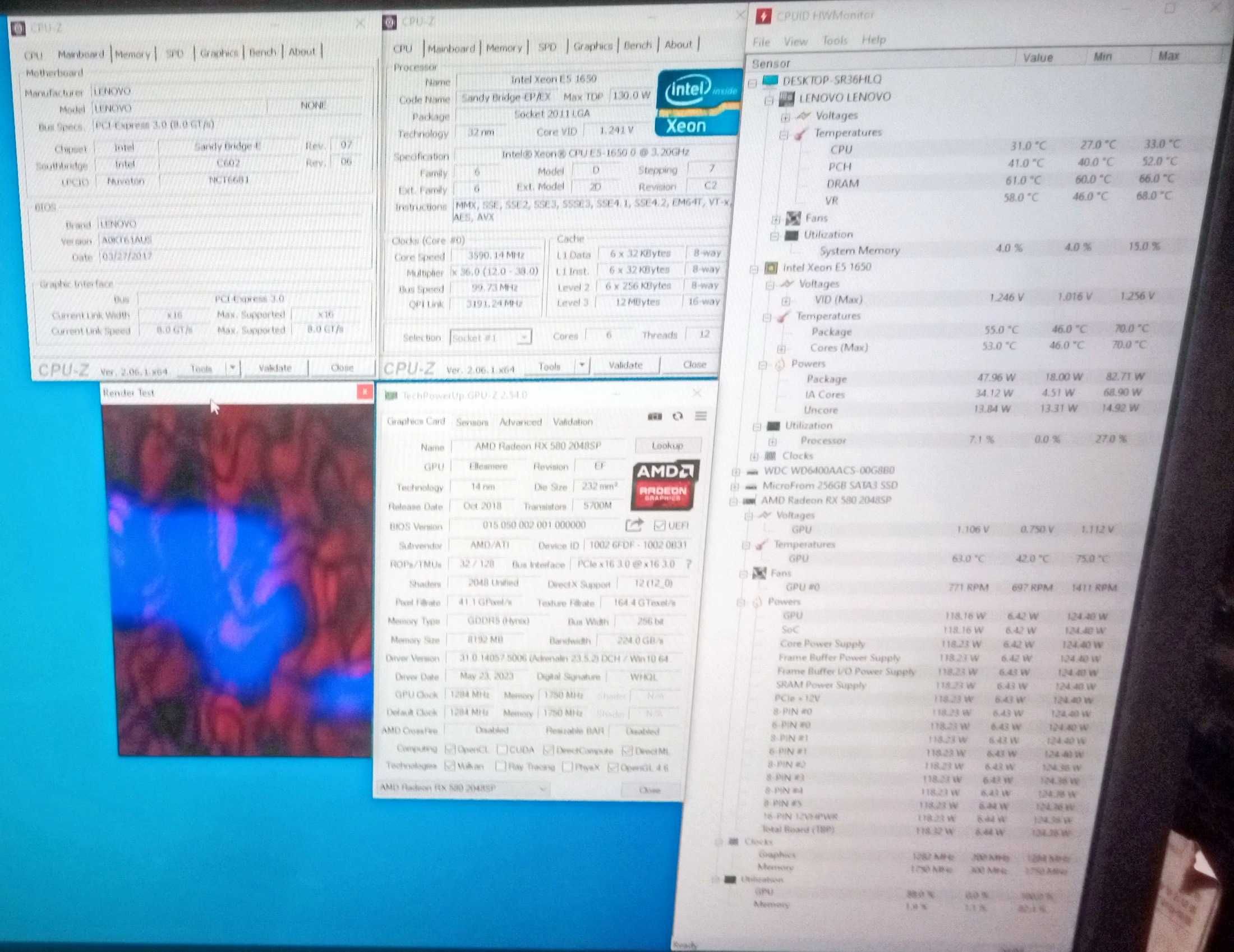Click the Powers icon under AMD Radeon RX 580

click(x=757, y=602)
